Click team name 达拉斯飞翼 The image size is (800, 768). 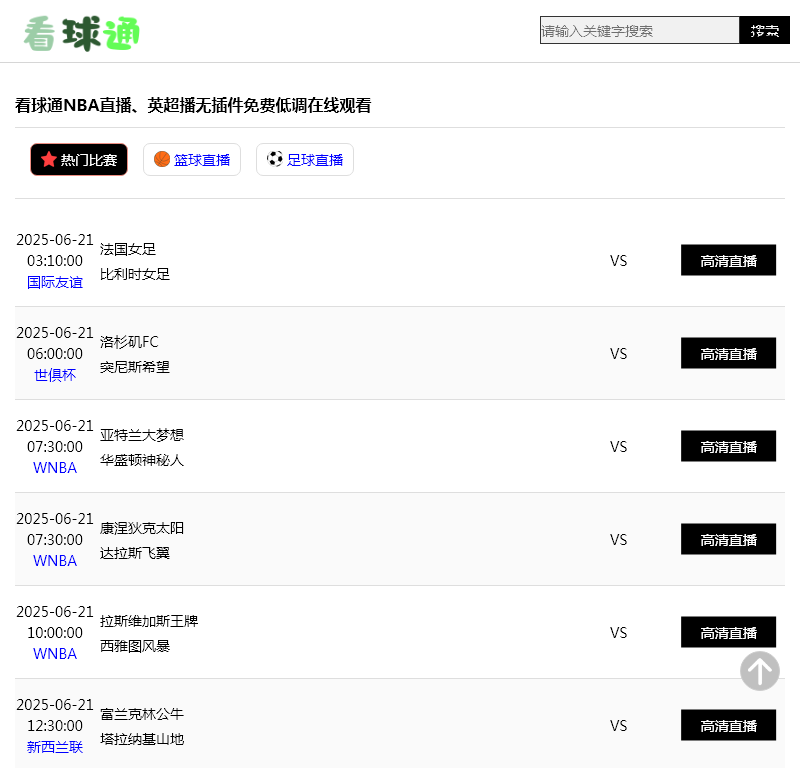pyautogui.click(x=135, y=553)
